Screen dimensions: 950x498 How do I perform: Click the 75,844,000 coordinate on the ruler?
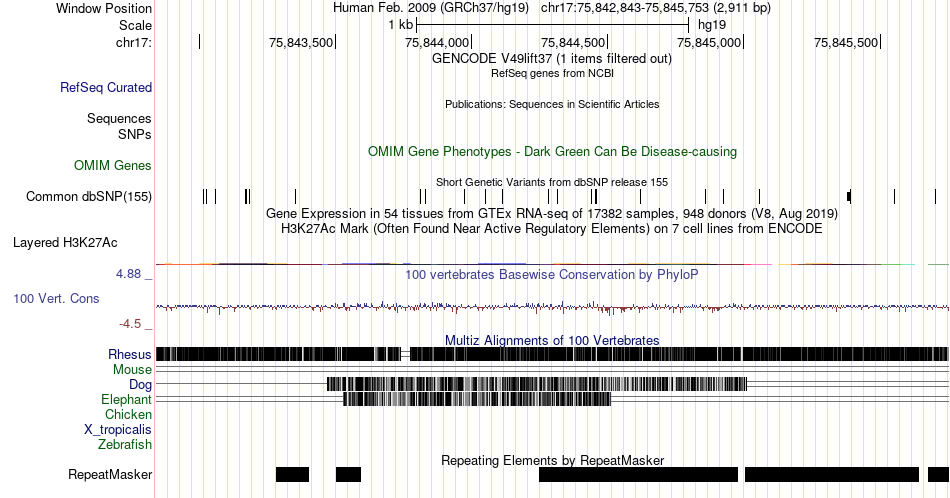(437, 42)
